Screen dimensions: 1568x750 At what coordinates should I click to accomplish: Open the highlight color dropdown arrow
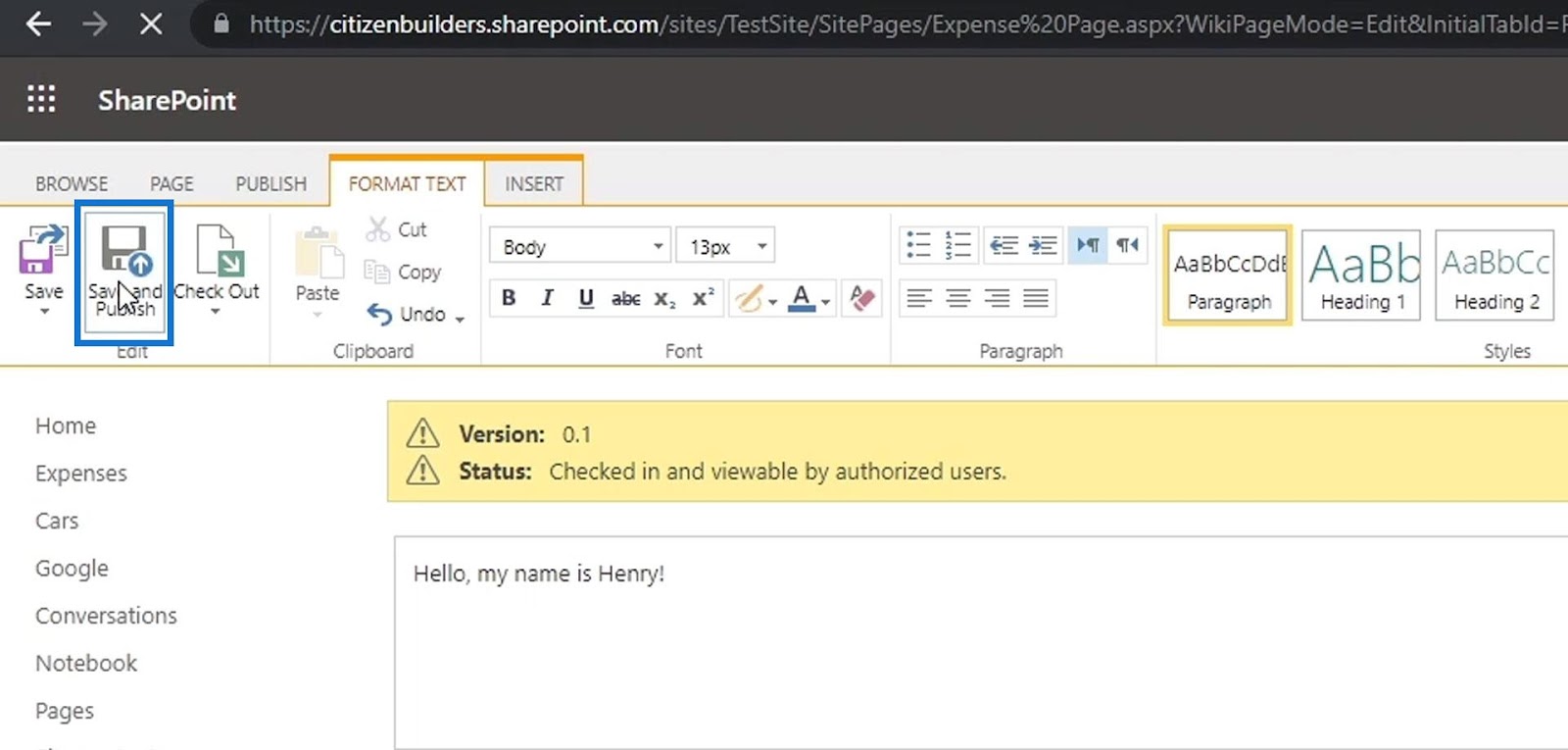pyautogui.click(x=773, y=302)
